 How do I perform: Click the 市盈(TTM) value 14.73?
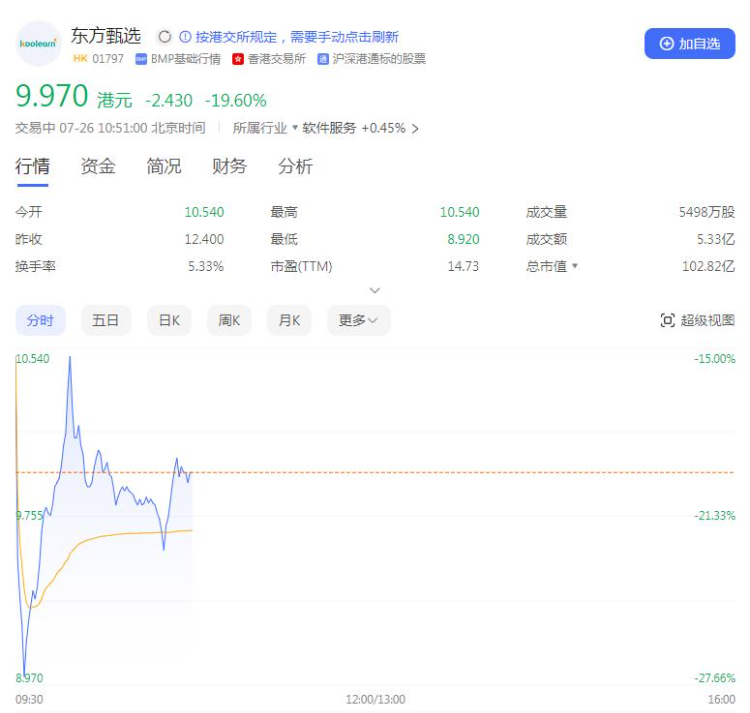463,266
